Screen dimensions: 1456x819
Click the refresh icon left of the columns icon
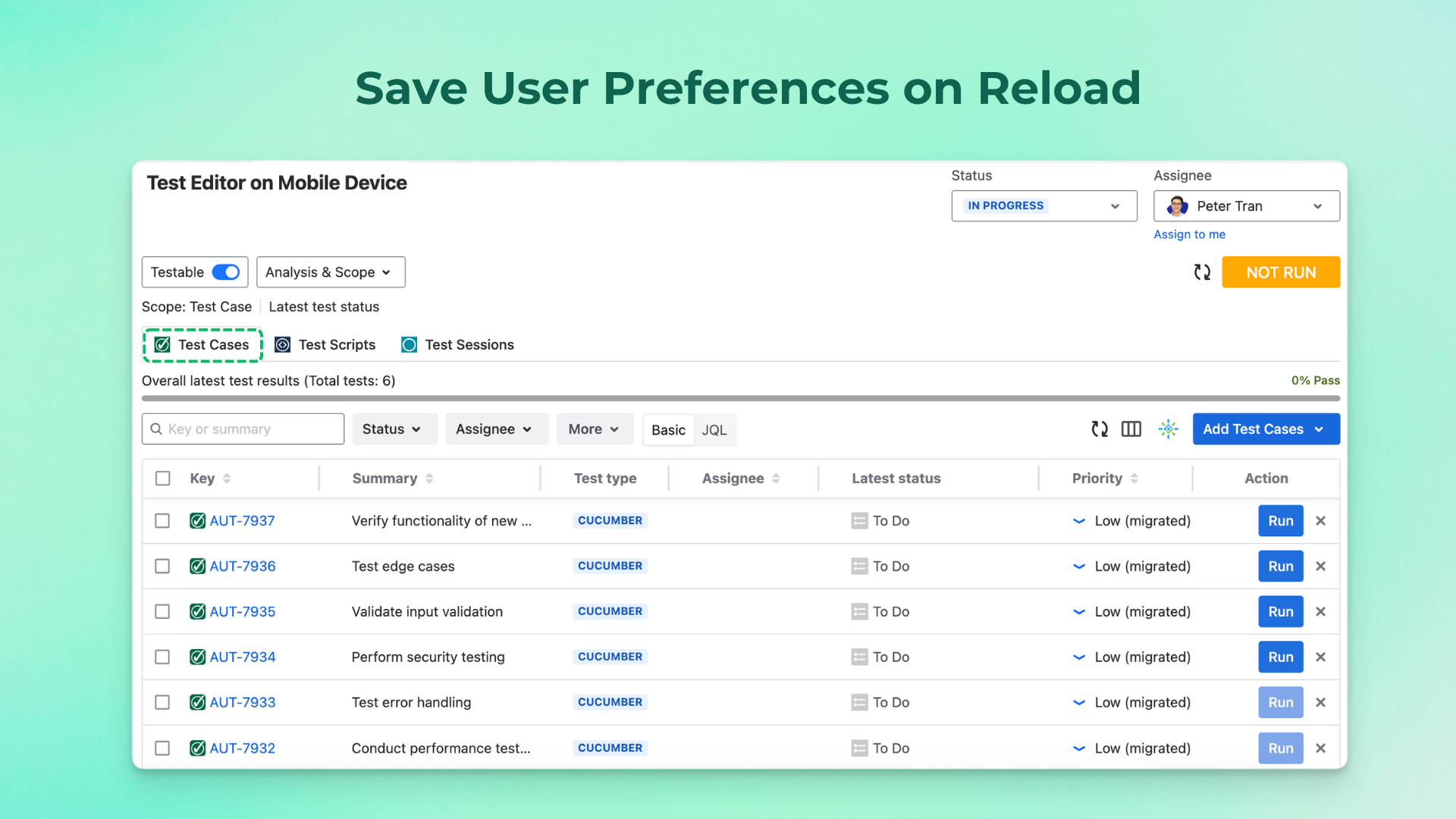point(1099,428)
